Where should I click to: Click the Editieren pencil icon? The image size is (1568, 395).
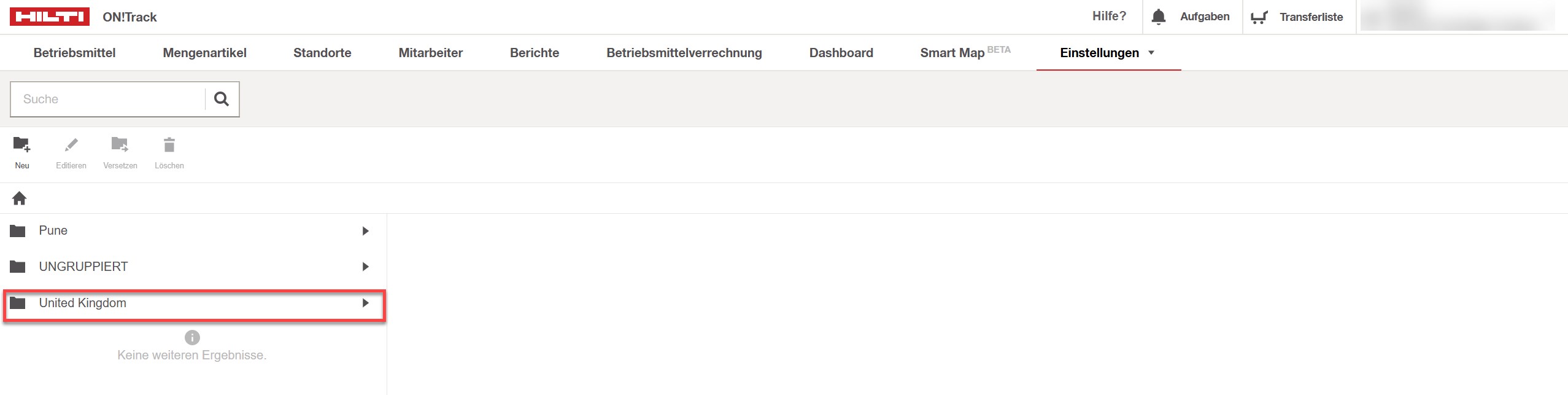click(71, 145)
